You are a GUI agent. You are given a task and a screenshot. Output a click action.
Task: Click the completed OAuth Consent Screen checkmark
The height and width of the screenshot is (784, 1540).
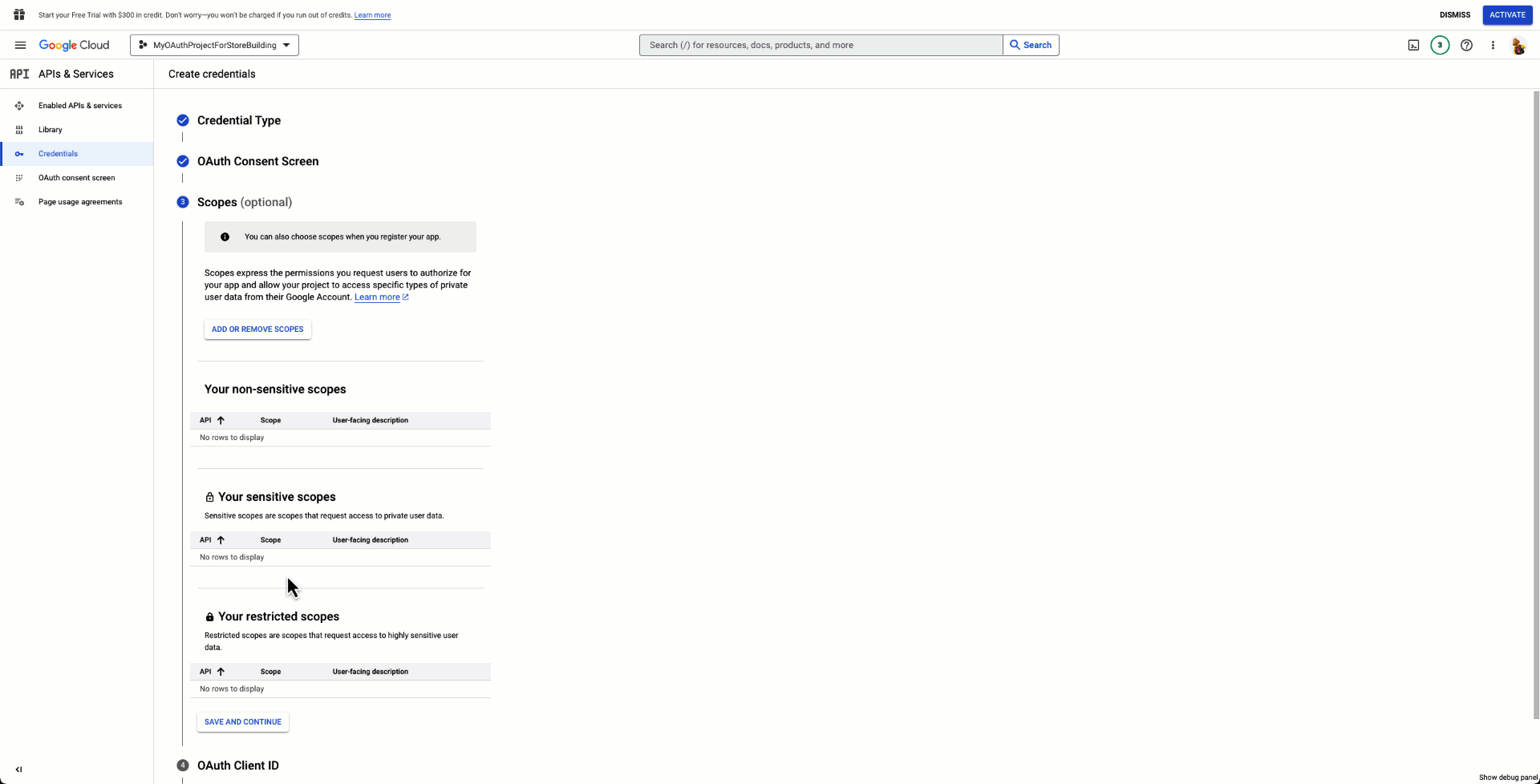click(183, 160)
